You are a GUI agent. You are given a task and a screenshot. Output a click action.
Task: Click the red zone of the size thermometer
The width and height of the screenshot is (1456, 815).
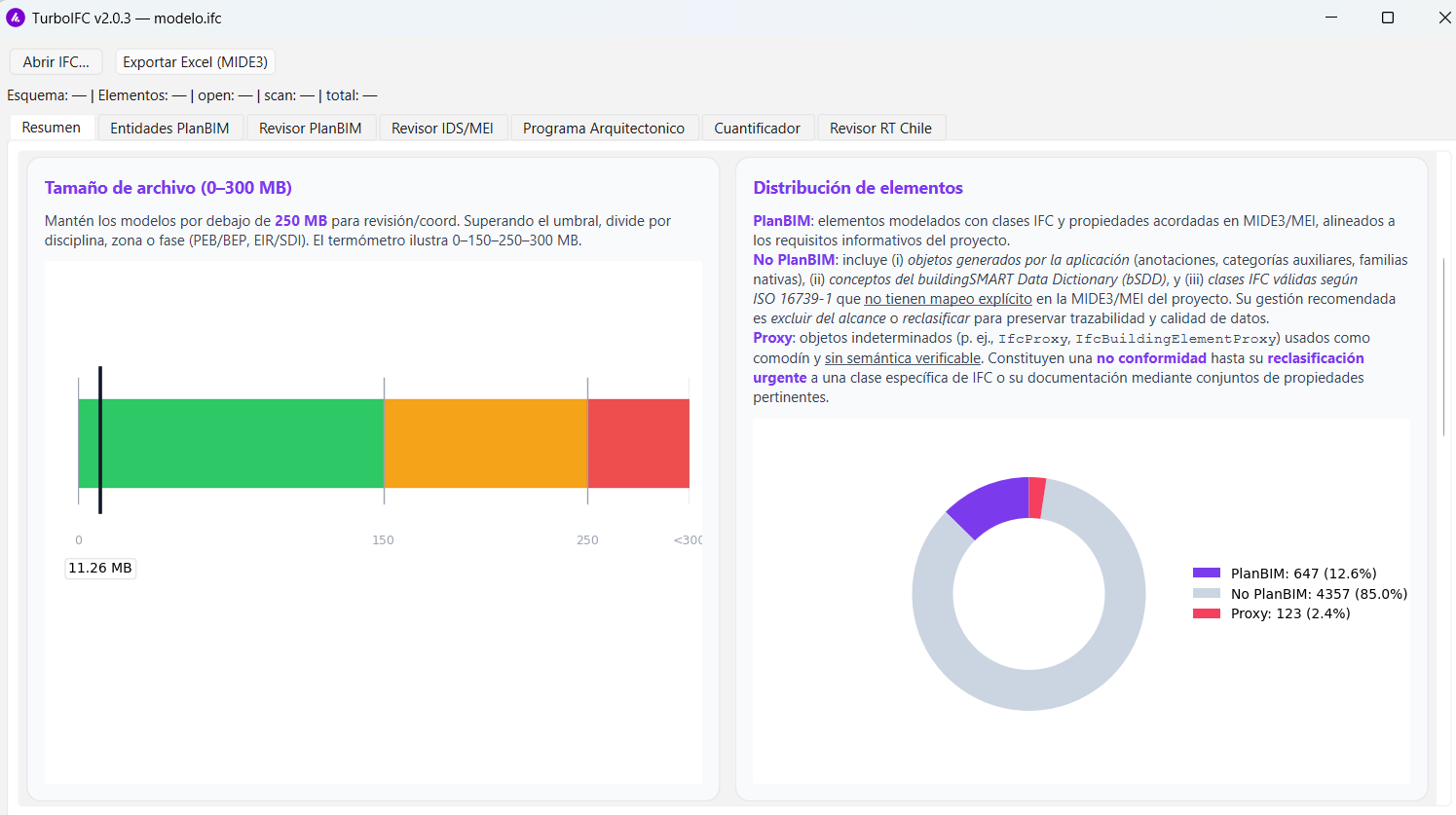click(638, 443)
